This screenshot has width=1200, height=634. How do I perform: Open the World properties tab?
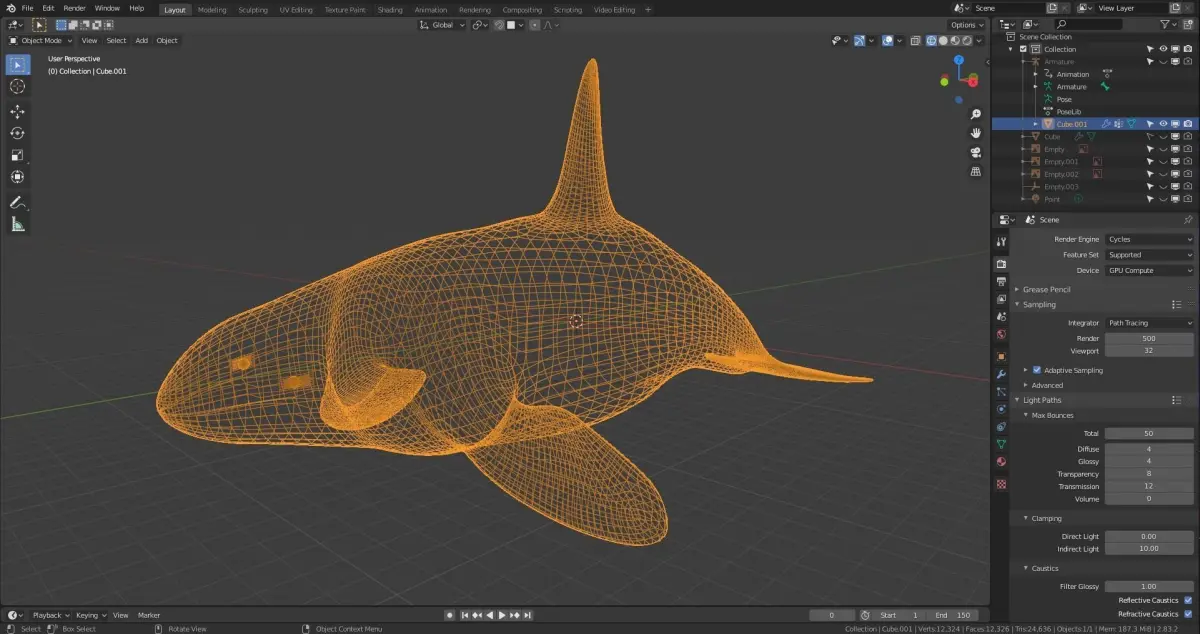(x=1001, y=335)
